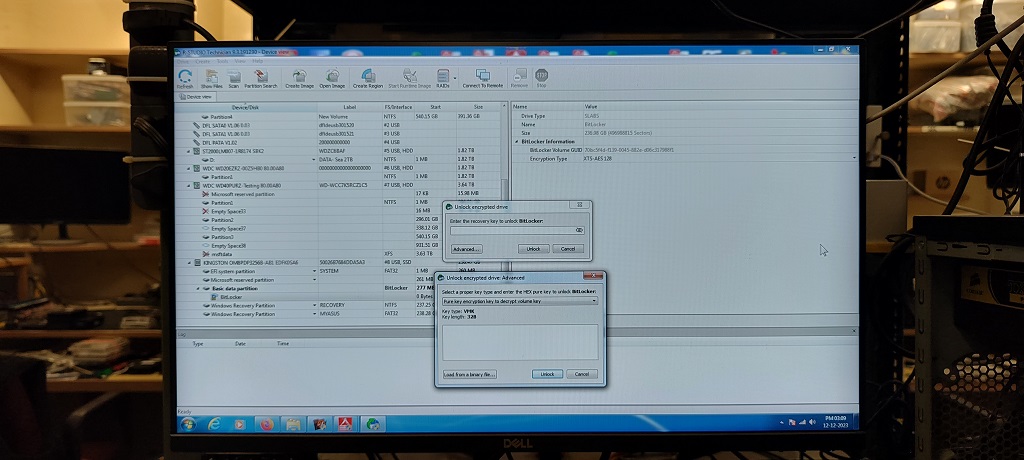Click the Start Runtime Image icon
The image size is (1024, 460).
[x=409, y=78]
